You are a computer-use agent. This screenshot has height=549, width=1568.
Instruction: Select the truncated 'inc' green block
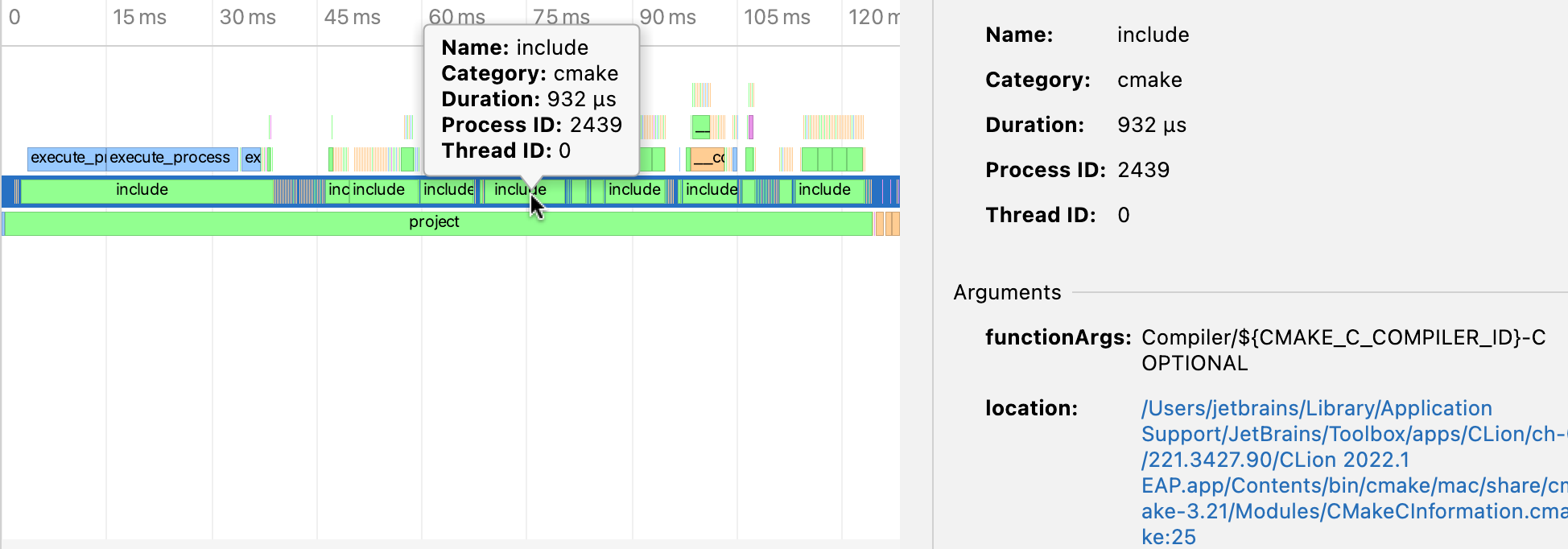click(338, 191)
